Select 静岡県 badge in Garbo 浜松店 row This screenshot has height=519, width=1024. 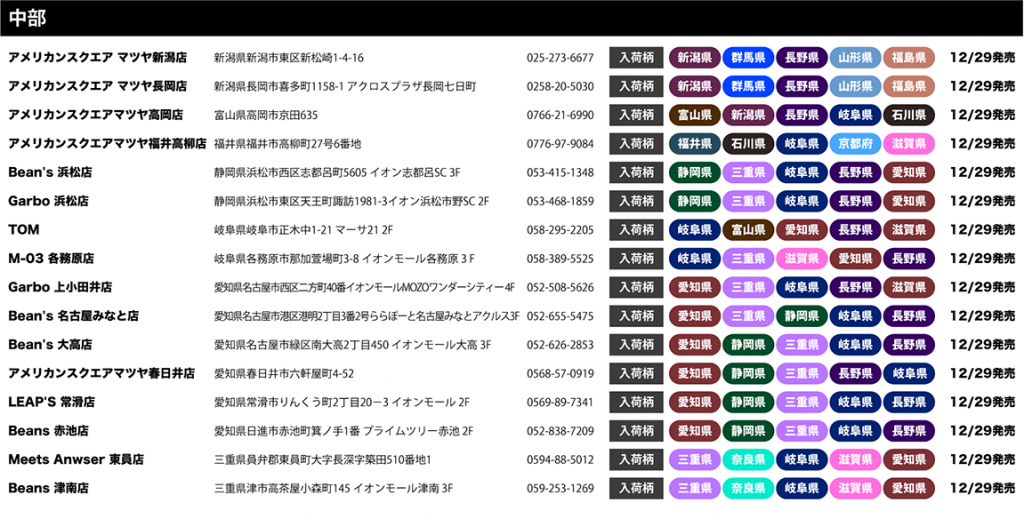[694, 201]
